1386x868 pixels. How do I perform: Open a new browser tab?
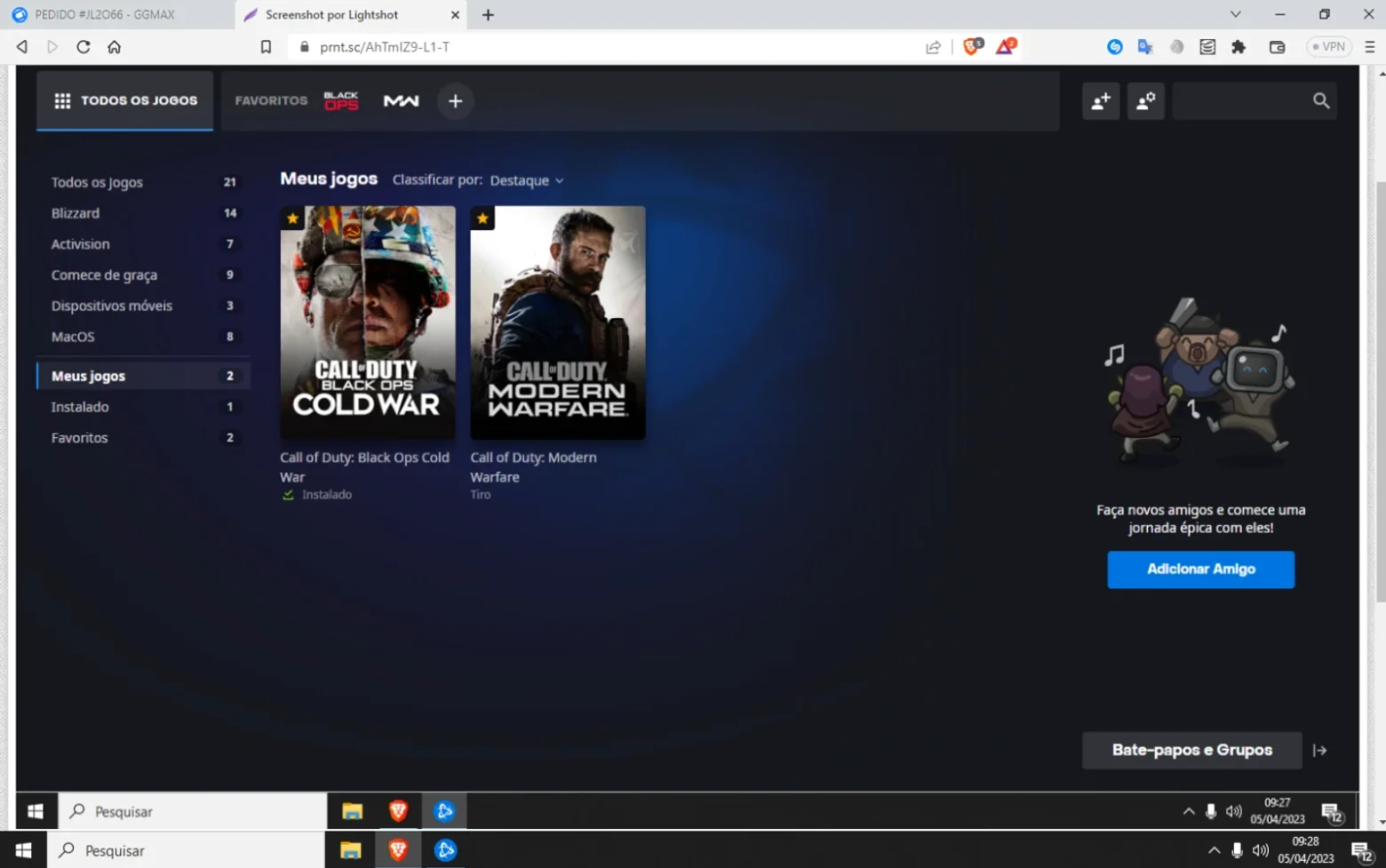488,15
